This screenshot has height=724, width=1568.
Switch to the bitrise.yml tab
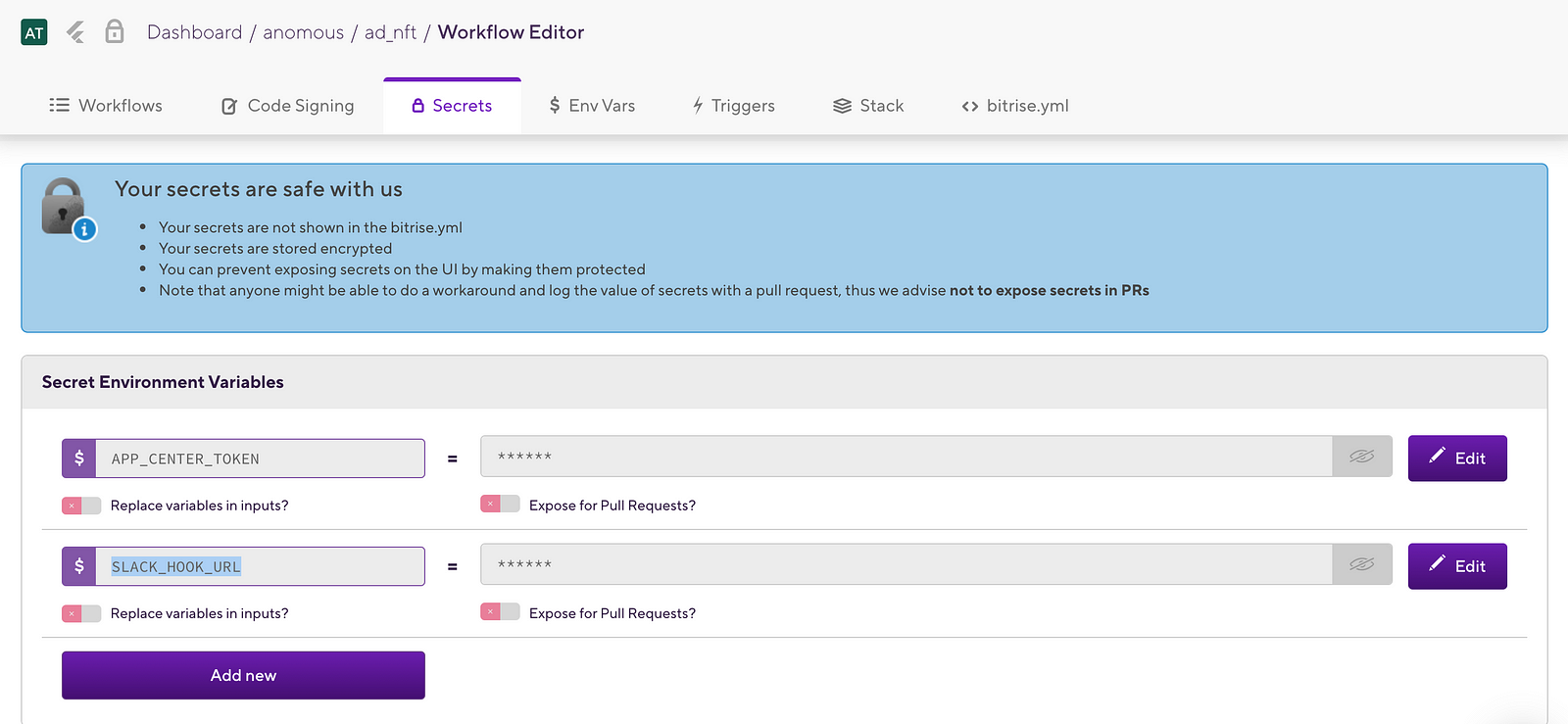pyautogui.click(x=1015, y=106)
